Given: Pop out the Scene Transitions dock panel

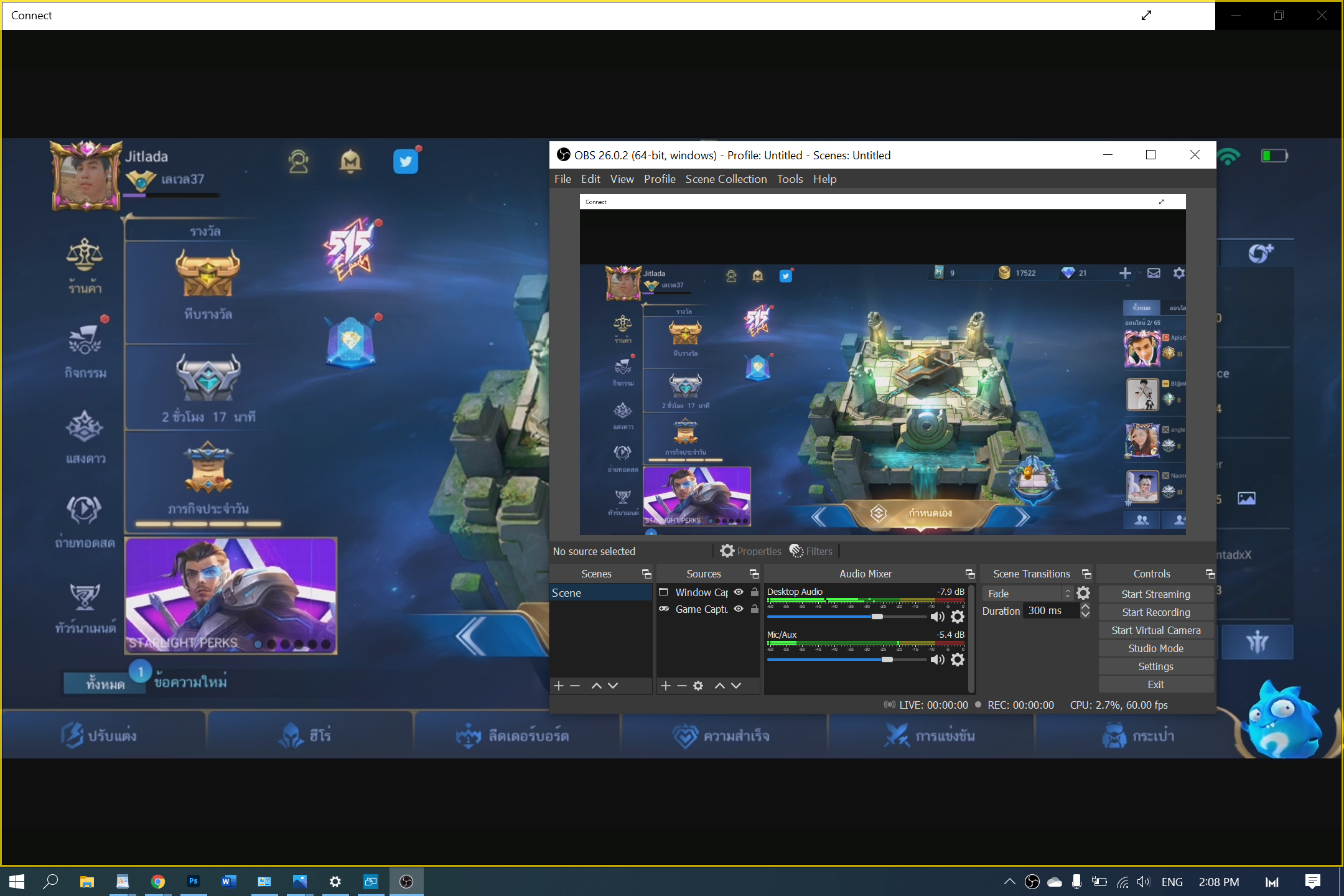Looking at the screenshot, I should 1086,574.
